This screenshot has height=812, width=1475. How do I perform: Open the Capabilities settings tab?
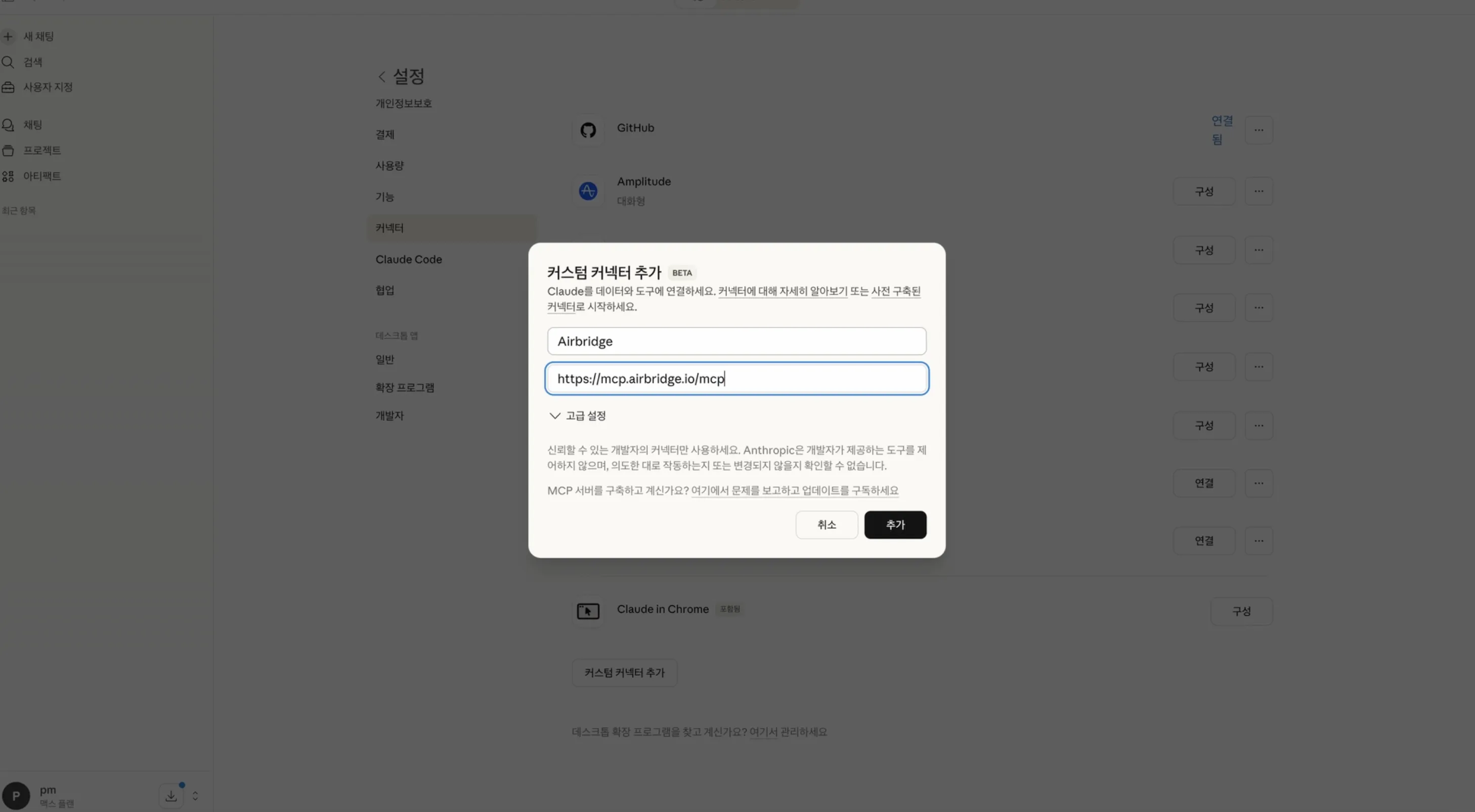click(x=385, y=197)
